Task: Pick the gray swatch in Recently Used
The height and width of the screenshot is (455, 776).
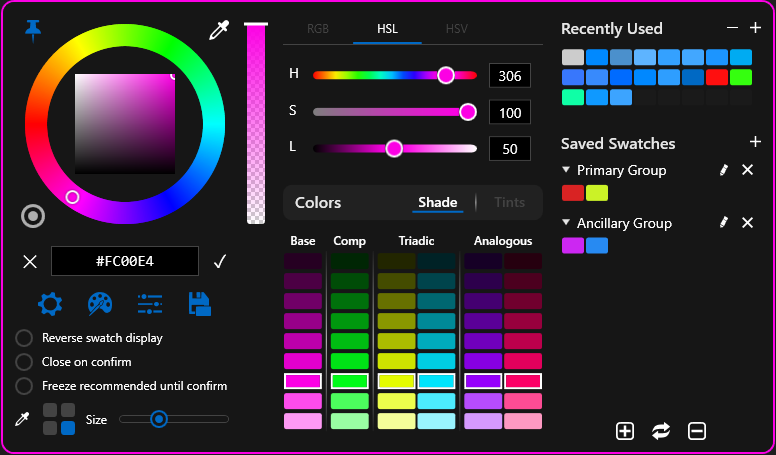Action: tap(573, 57)
